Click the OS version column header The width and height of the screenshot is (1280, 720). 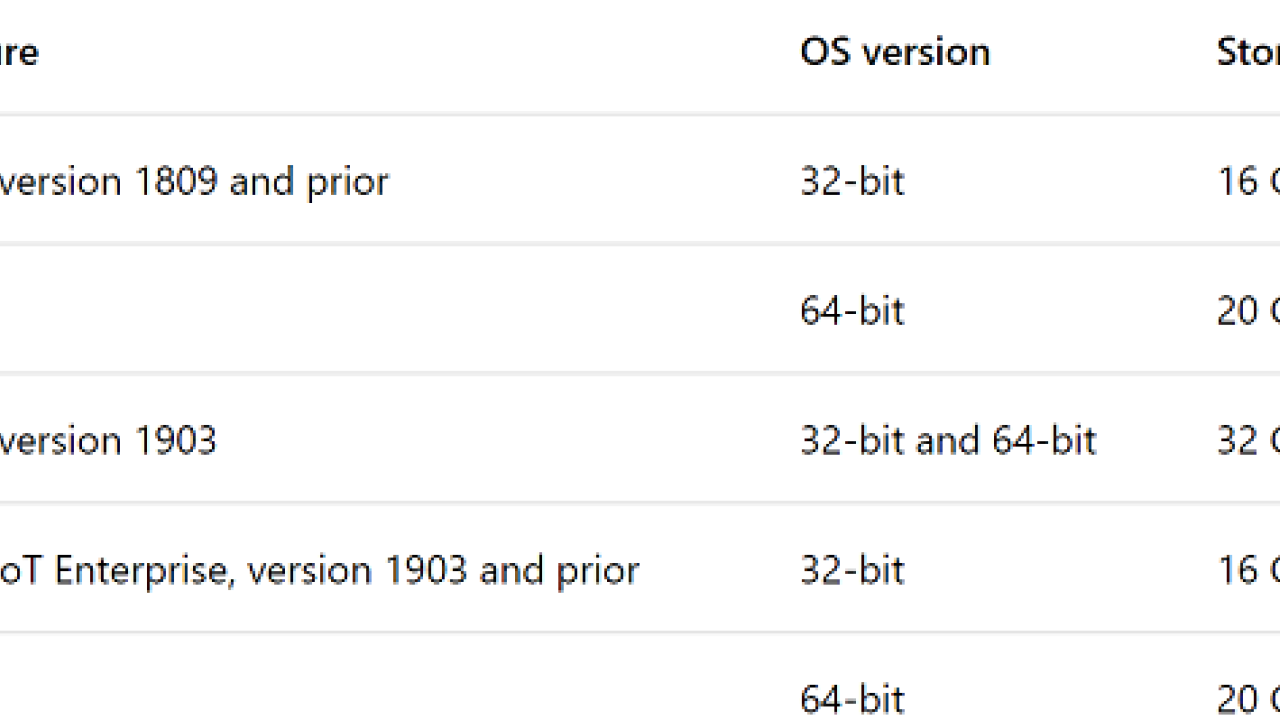tap(895, 52)
